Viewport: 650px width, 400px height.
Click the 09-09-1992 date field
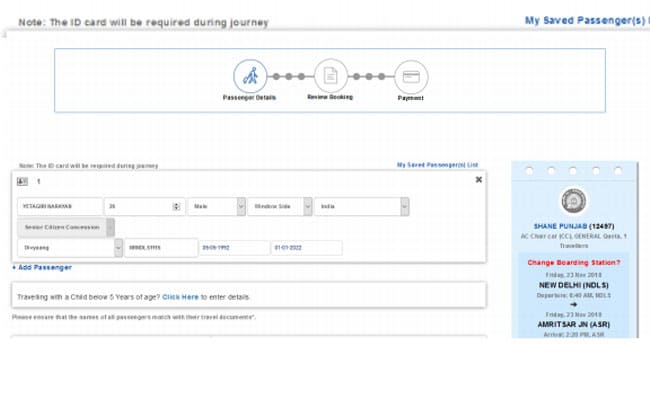point(233,247)
